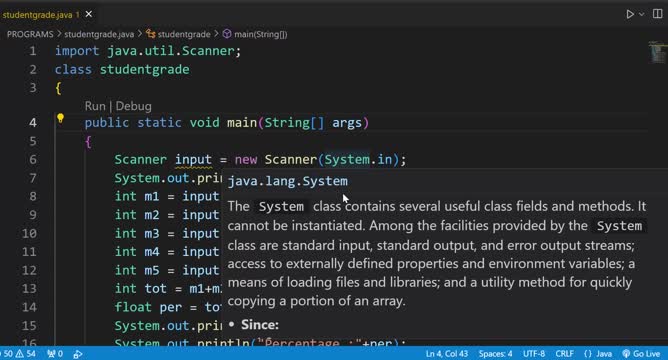Screen dimensions: 668x360
Task: Toggle CRLF end of line sequence
Action: (x=564, y=354)
